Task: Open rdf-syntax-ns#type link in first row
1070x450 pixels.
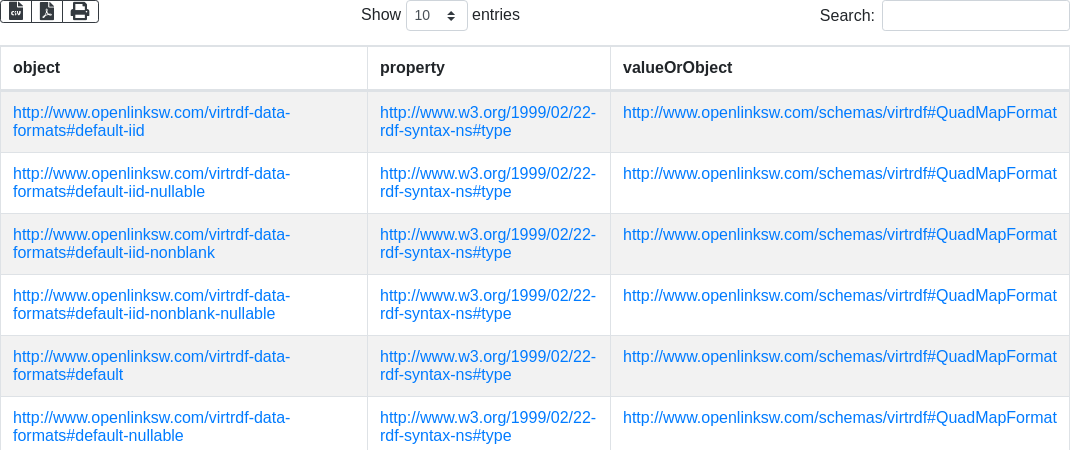Action: click(487, 121)
